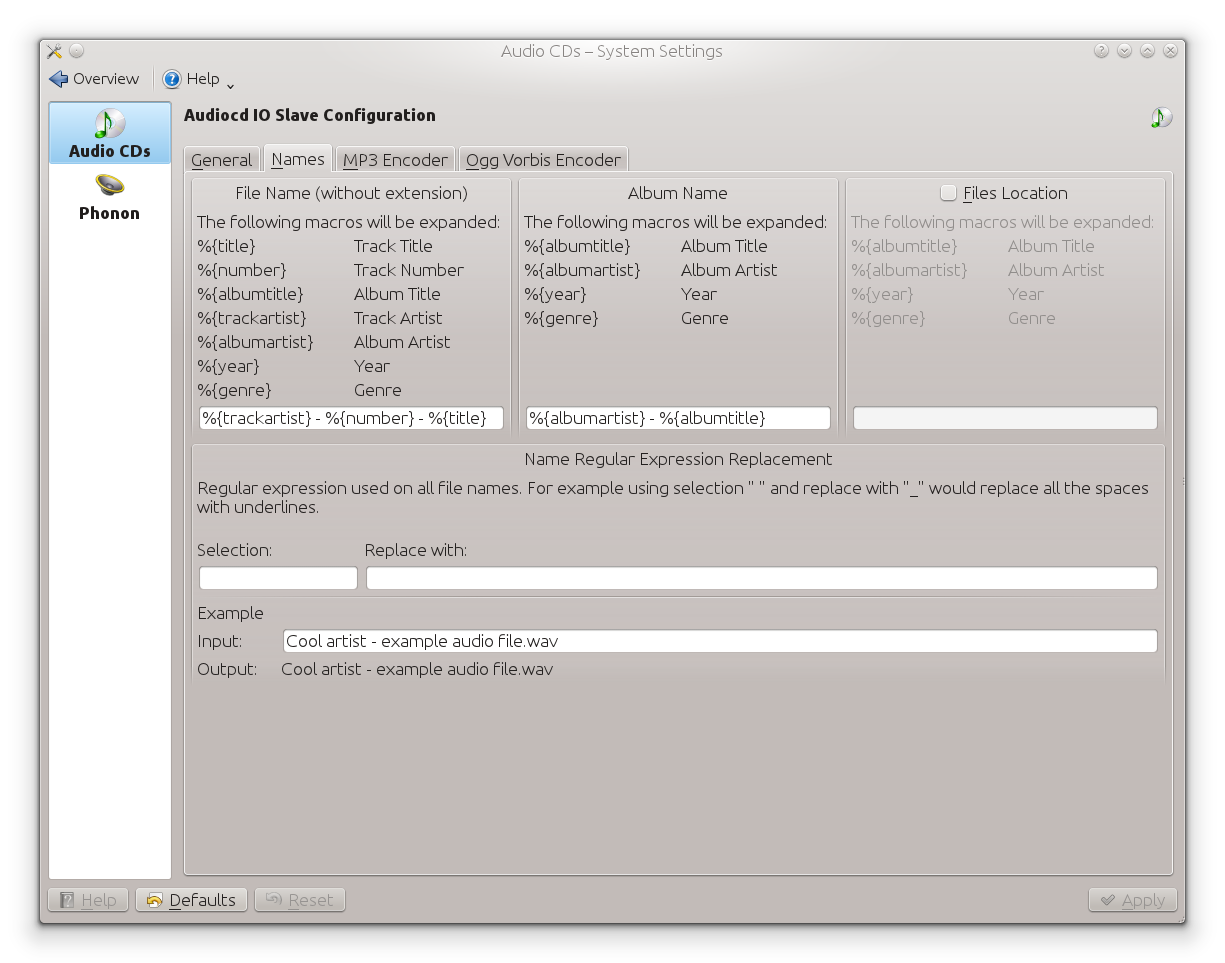Click the tools icon in title bar
The image size is (1225, 963).
[x=54, y=51]
